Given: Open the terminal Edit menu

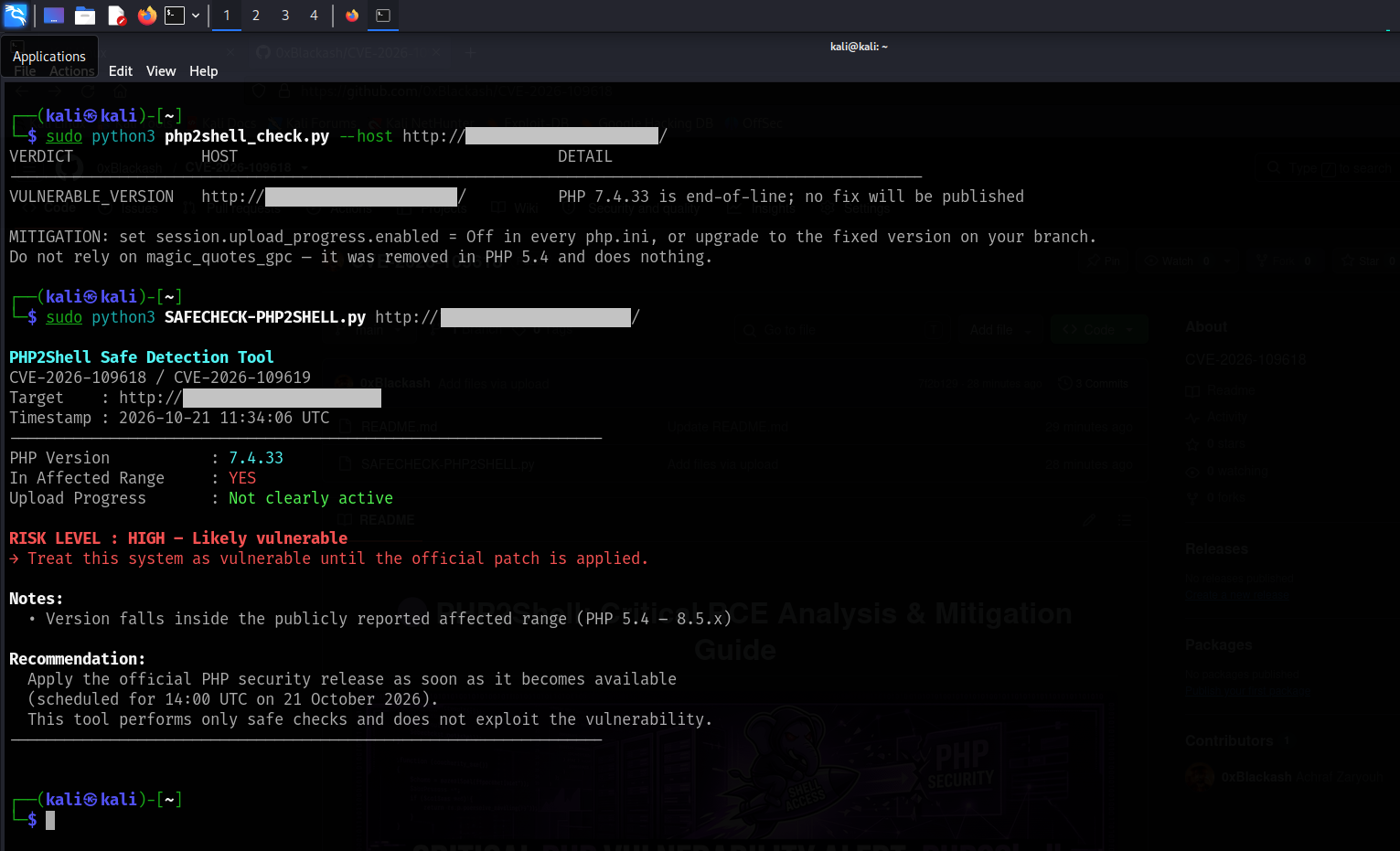Looking at the screenshot, I should pos(121,71).
